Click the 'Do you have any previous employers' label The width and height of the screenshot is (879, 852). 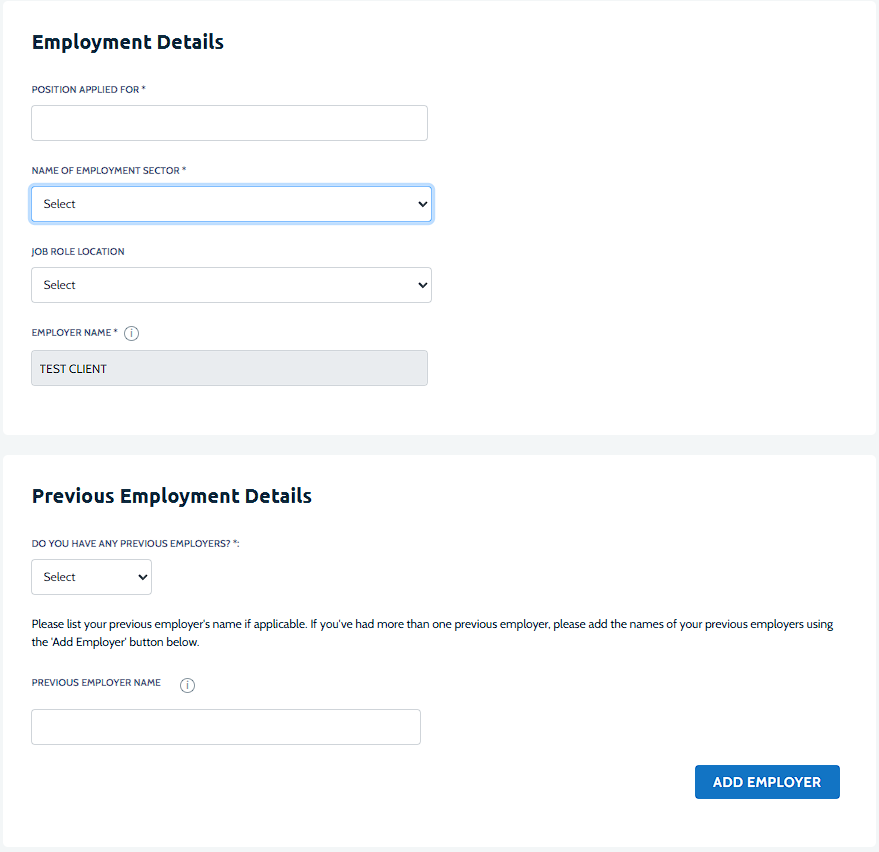(135, 544)
